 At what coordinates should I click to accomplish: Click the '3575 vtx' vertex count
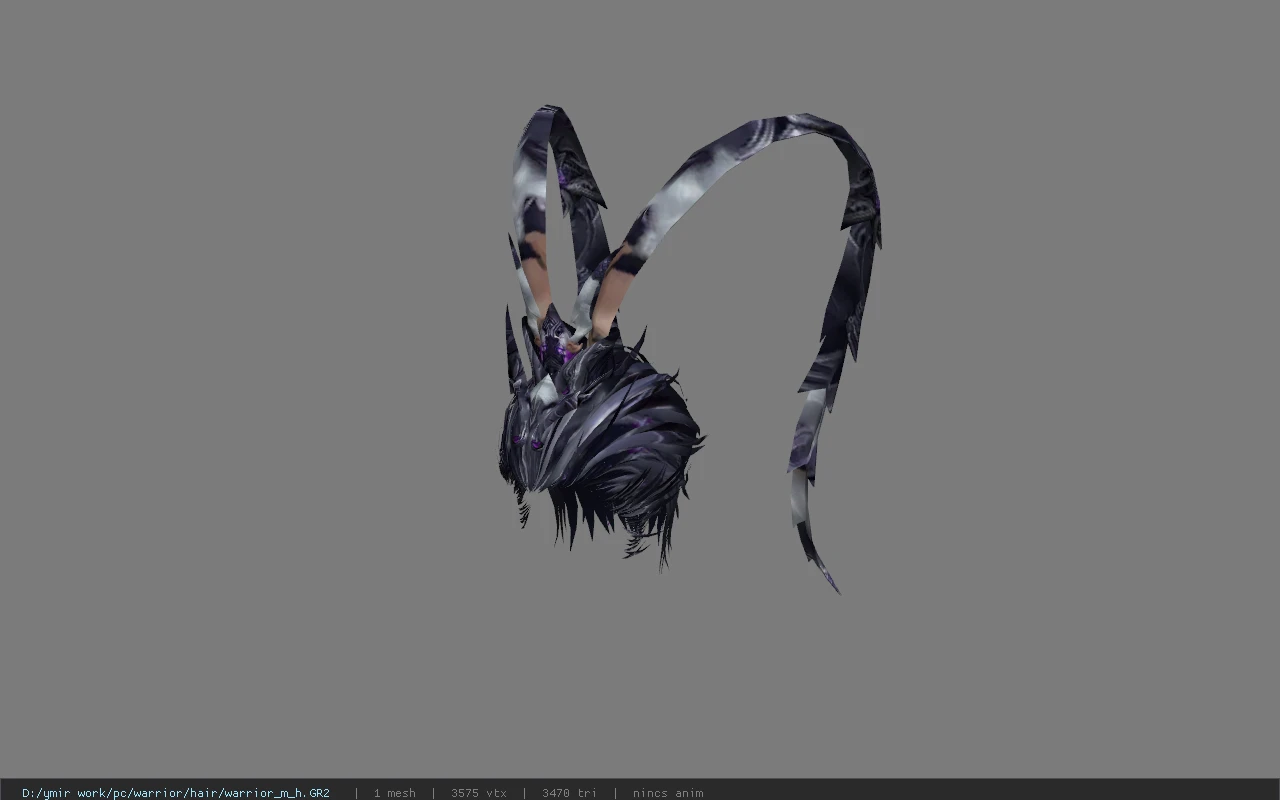click(x=478, y=793)
